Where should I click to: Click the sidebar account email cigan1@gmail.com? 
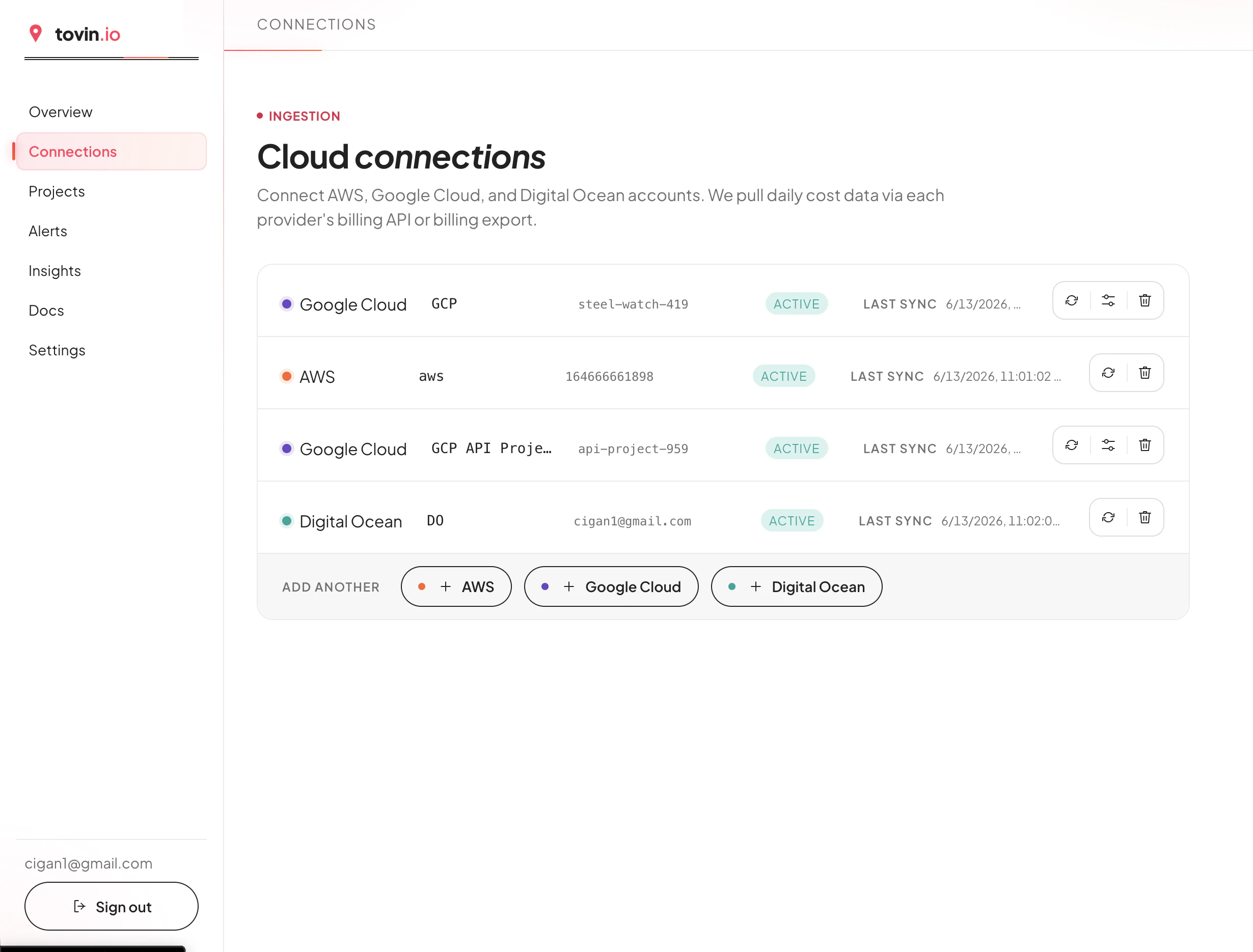click(x=89, y=863)
